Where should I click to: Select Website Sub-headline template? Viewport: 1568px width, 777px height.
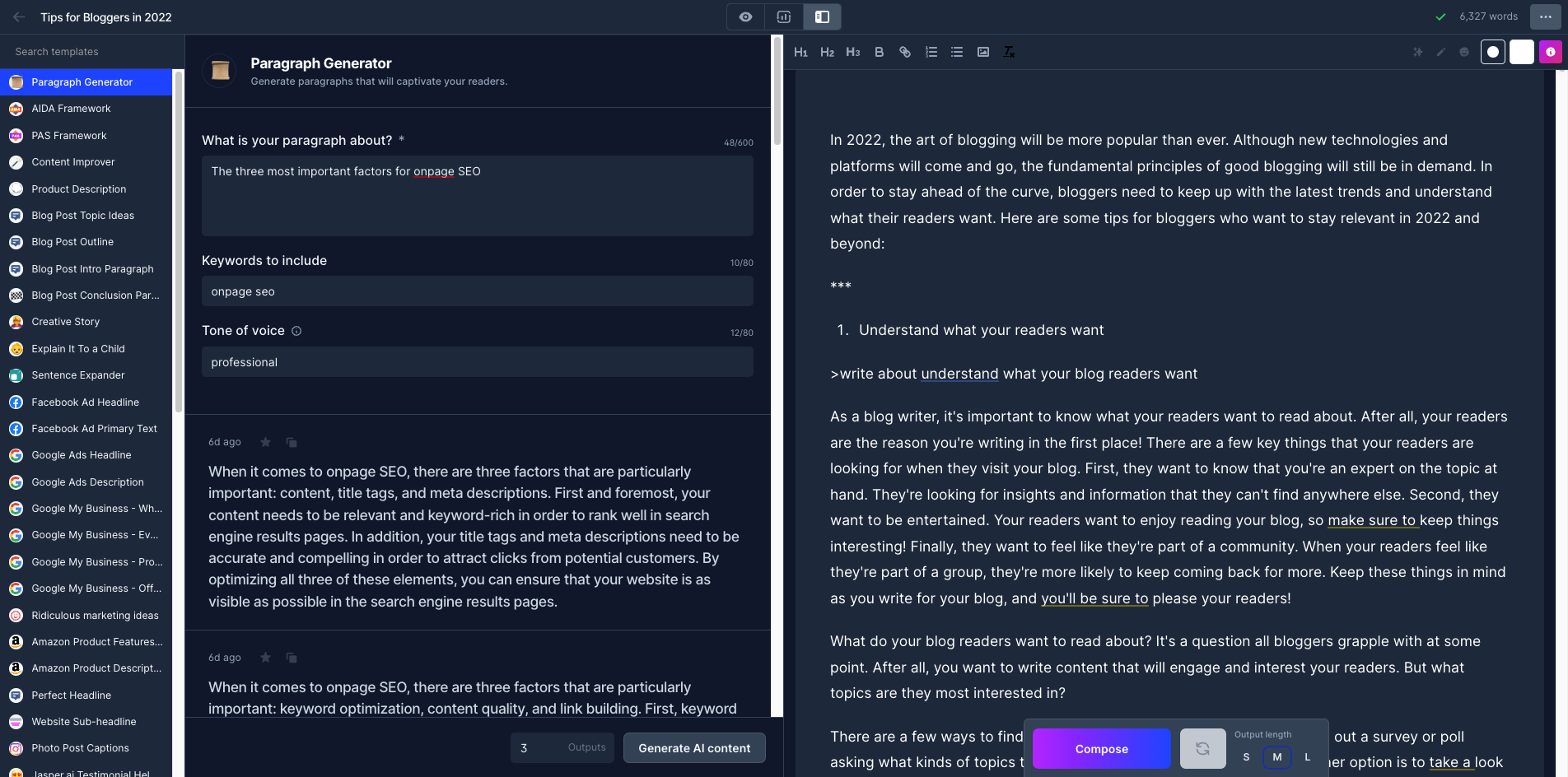(x=86, y=722)
